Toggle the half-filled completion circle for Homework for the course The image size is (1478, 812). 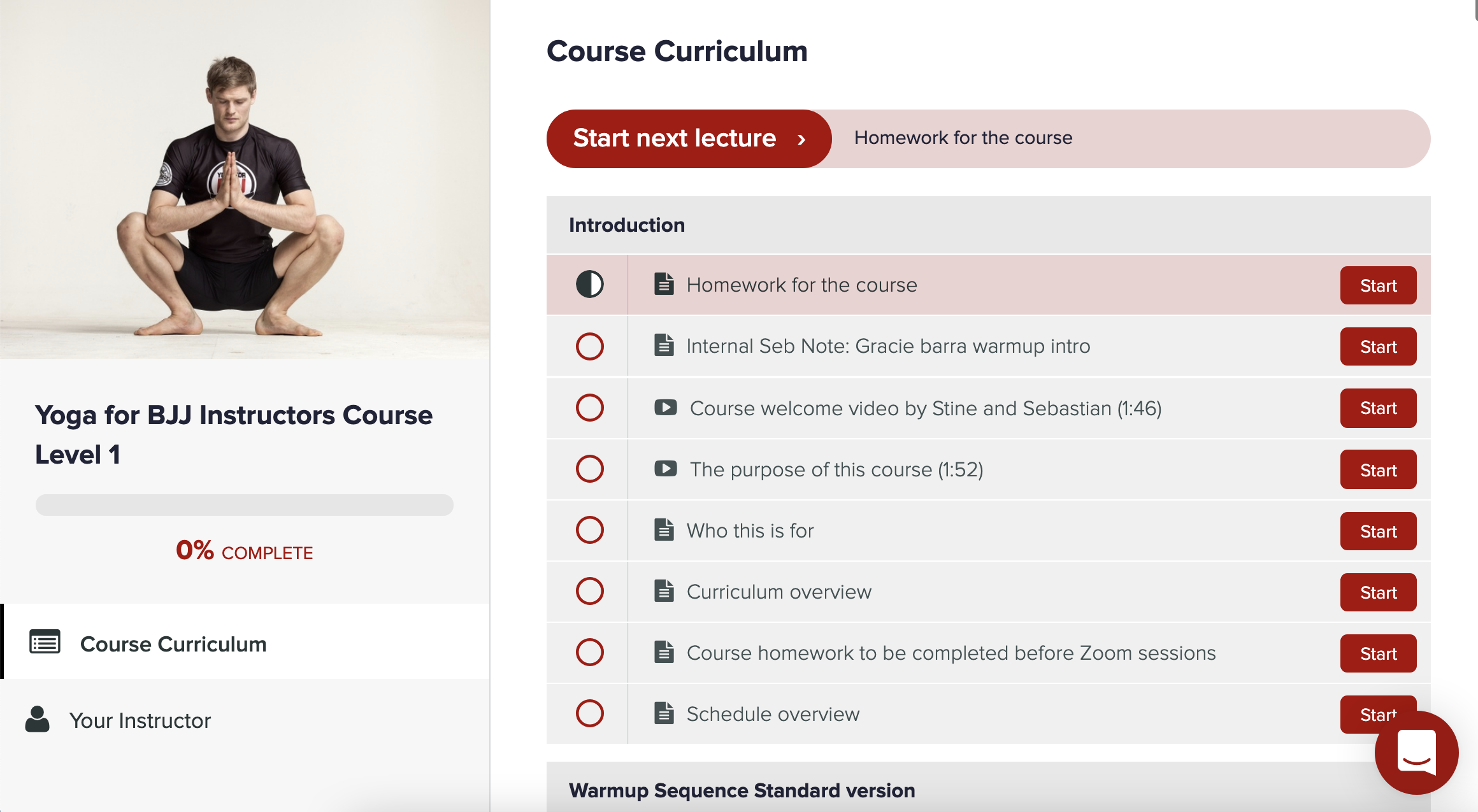pos(589,284)
